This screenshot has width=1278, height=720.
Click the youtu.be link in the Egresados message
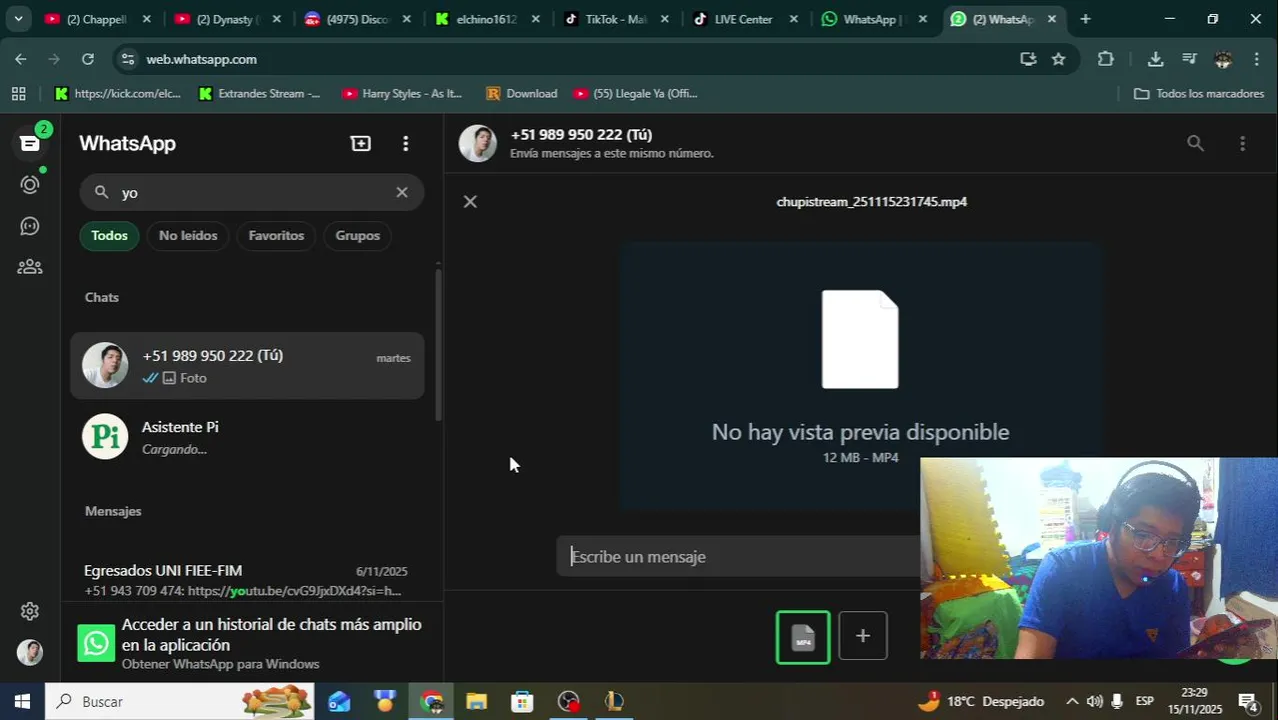pyautogui.click(x=294, y=591)
